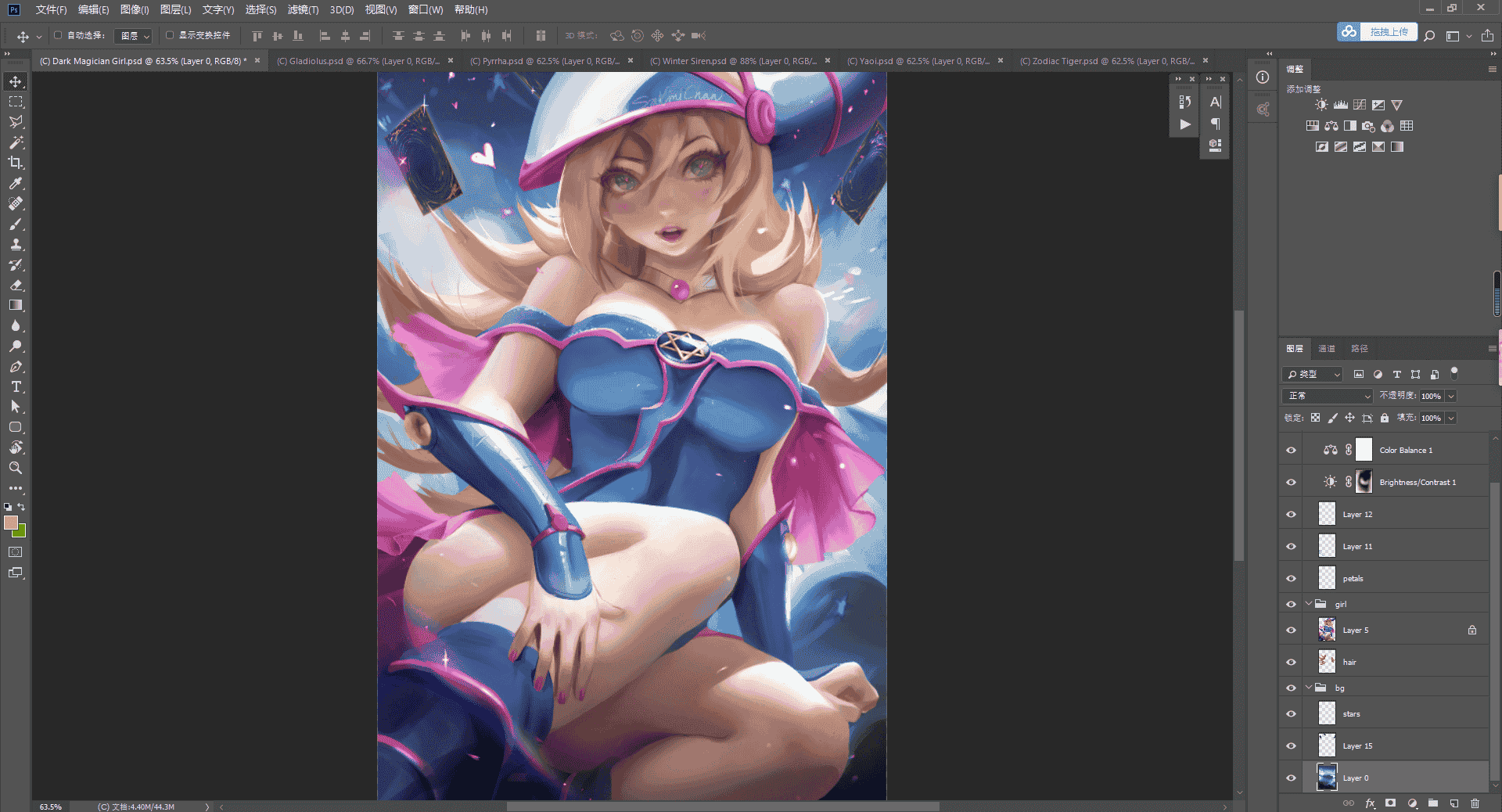Create a new group via folder icon
This screenshot has height=812, width=1502.
1432,803
